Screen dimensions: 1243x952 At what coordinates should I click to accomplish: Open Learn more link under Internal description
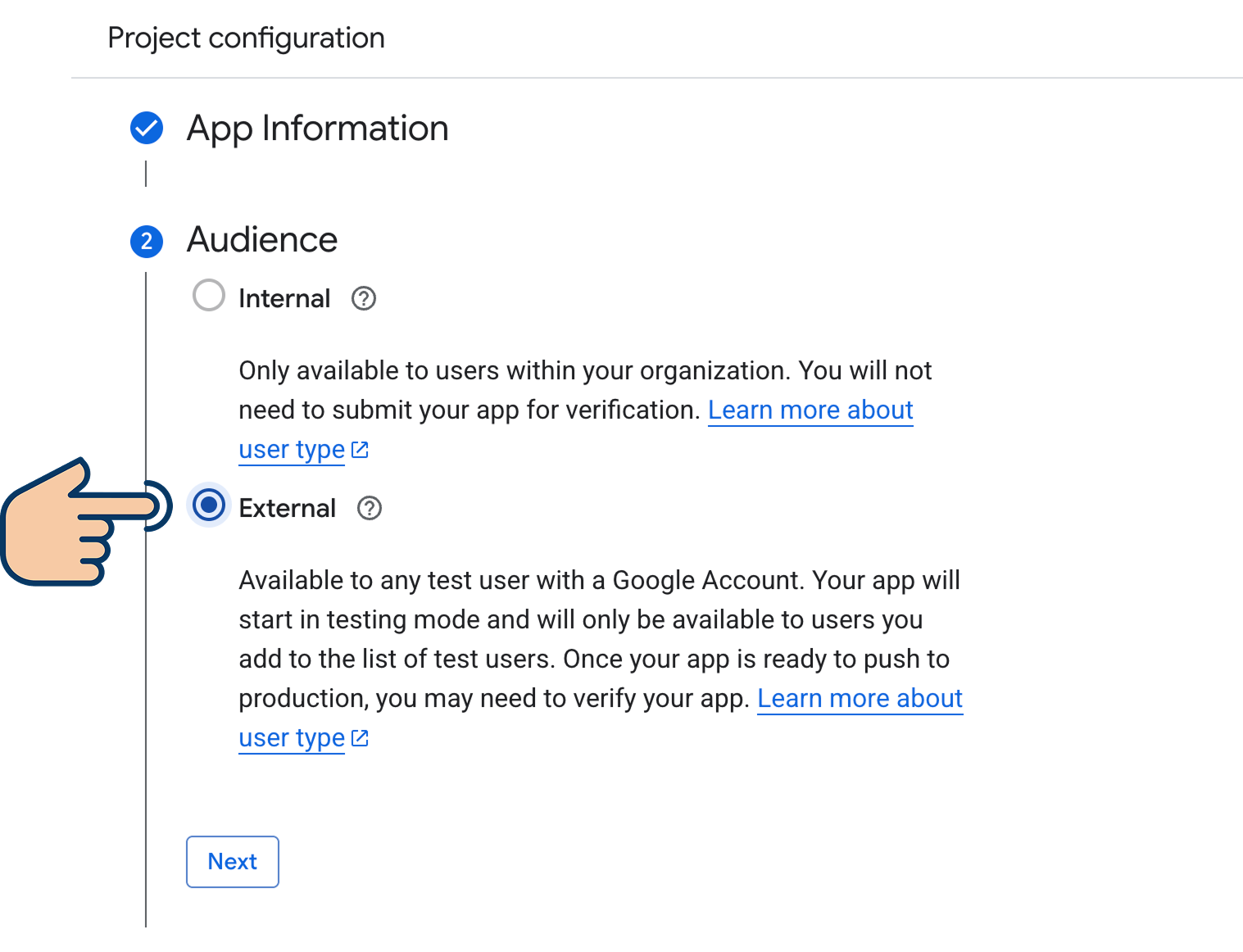pyautogui.click(x=576, y=429)
